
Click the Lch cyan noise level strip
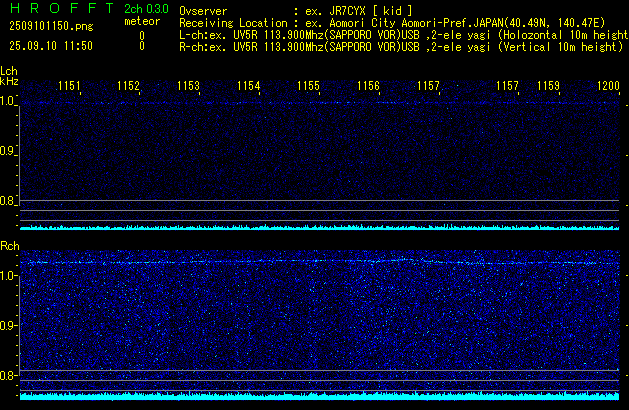pyautogui.click(x=319, y=227)
